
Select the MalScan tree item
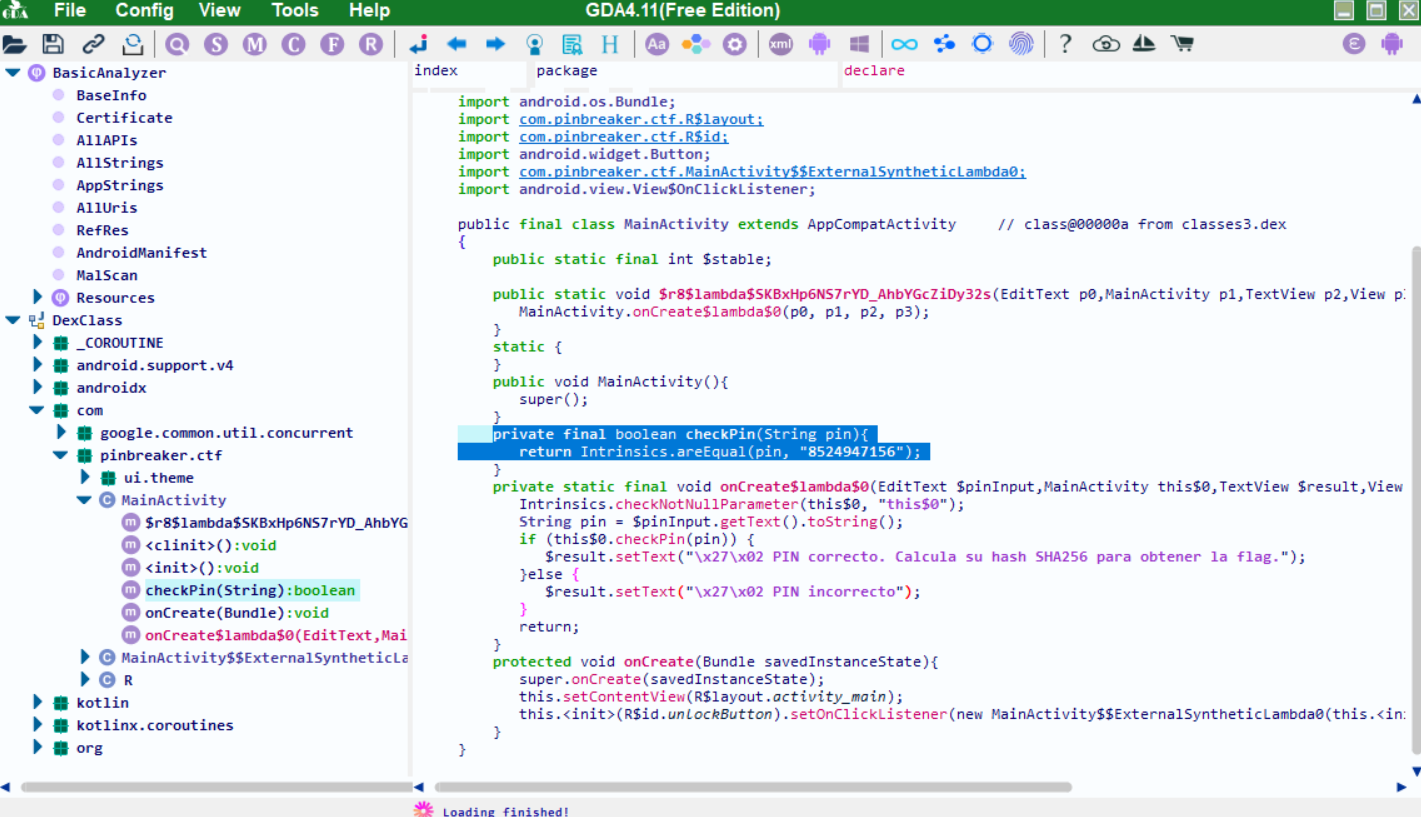(107, 275)
